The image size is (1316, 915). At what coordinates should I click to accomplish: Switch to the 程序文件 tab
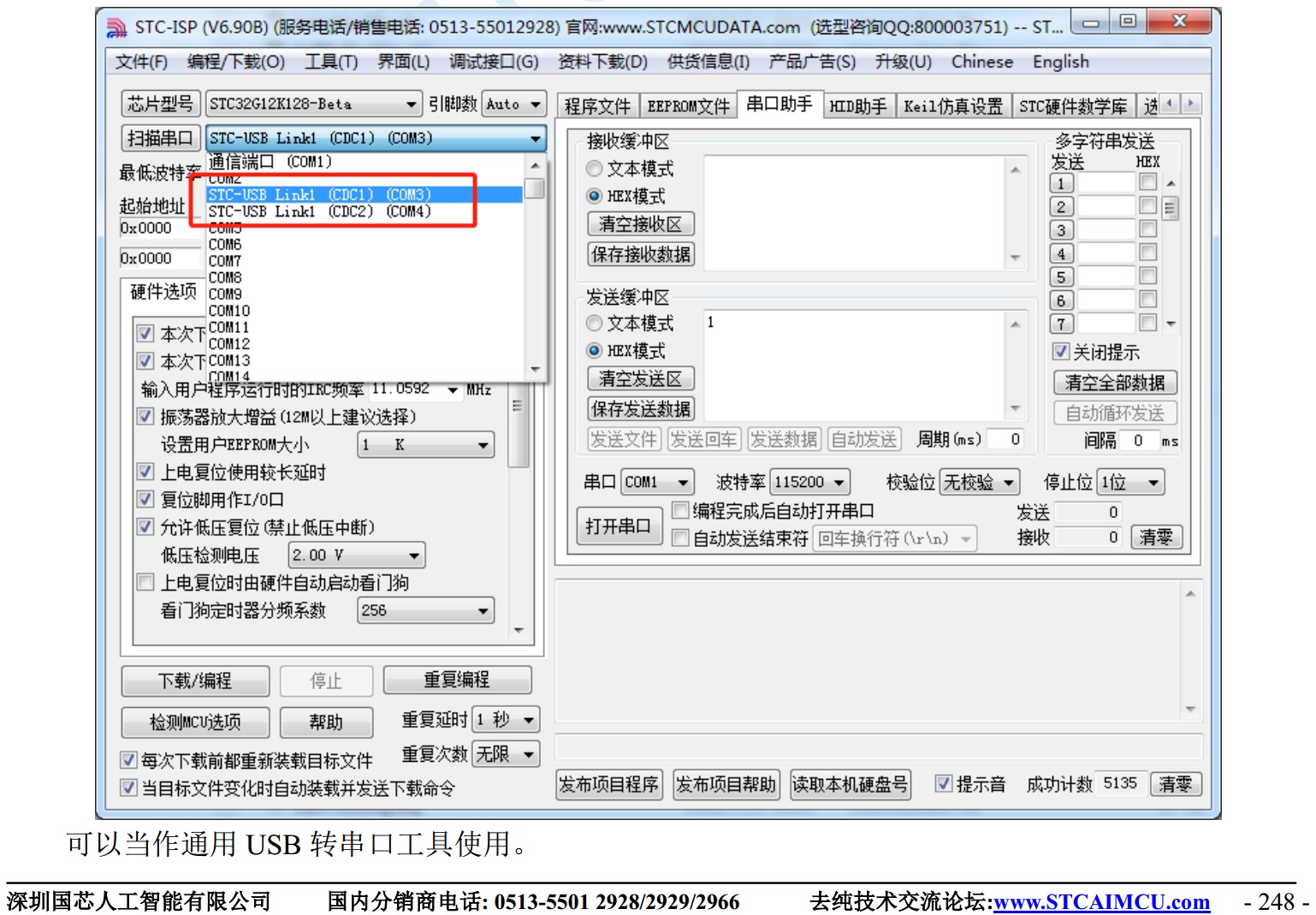[597, 106]
